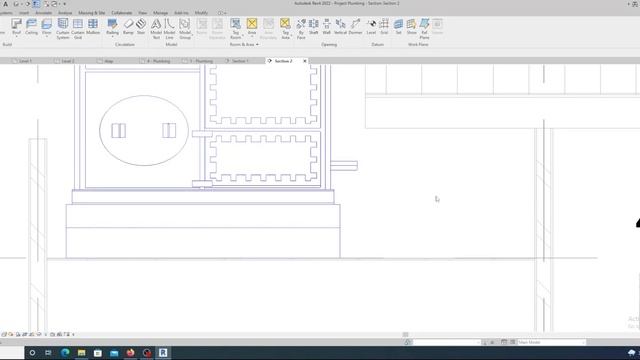
Task: Open the Modify ribbon tab
Action: pyautogui.click(x=201, y=13)
